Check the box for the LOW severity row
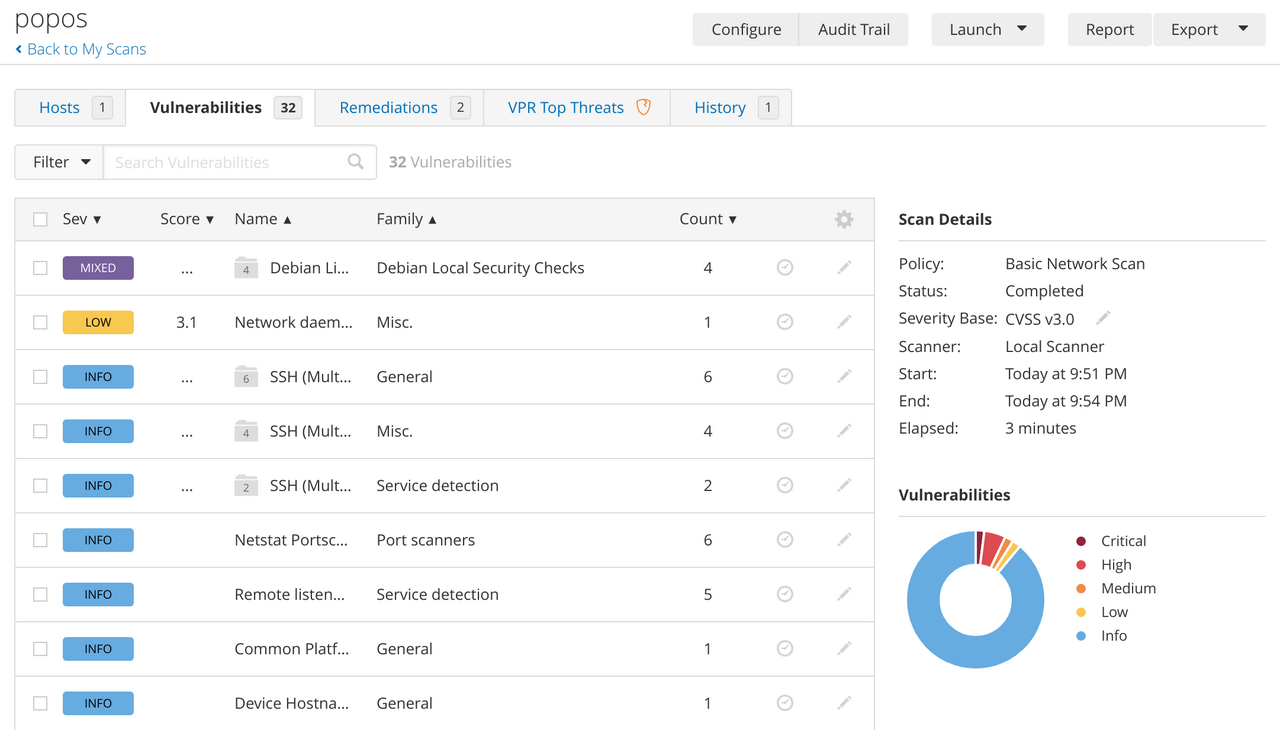 pyautogui.click(x=40, y=322)
